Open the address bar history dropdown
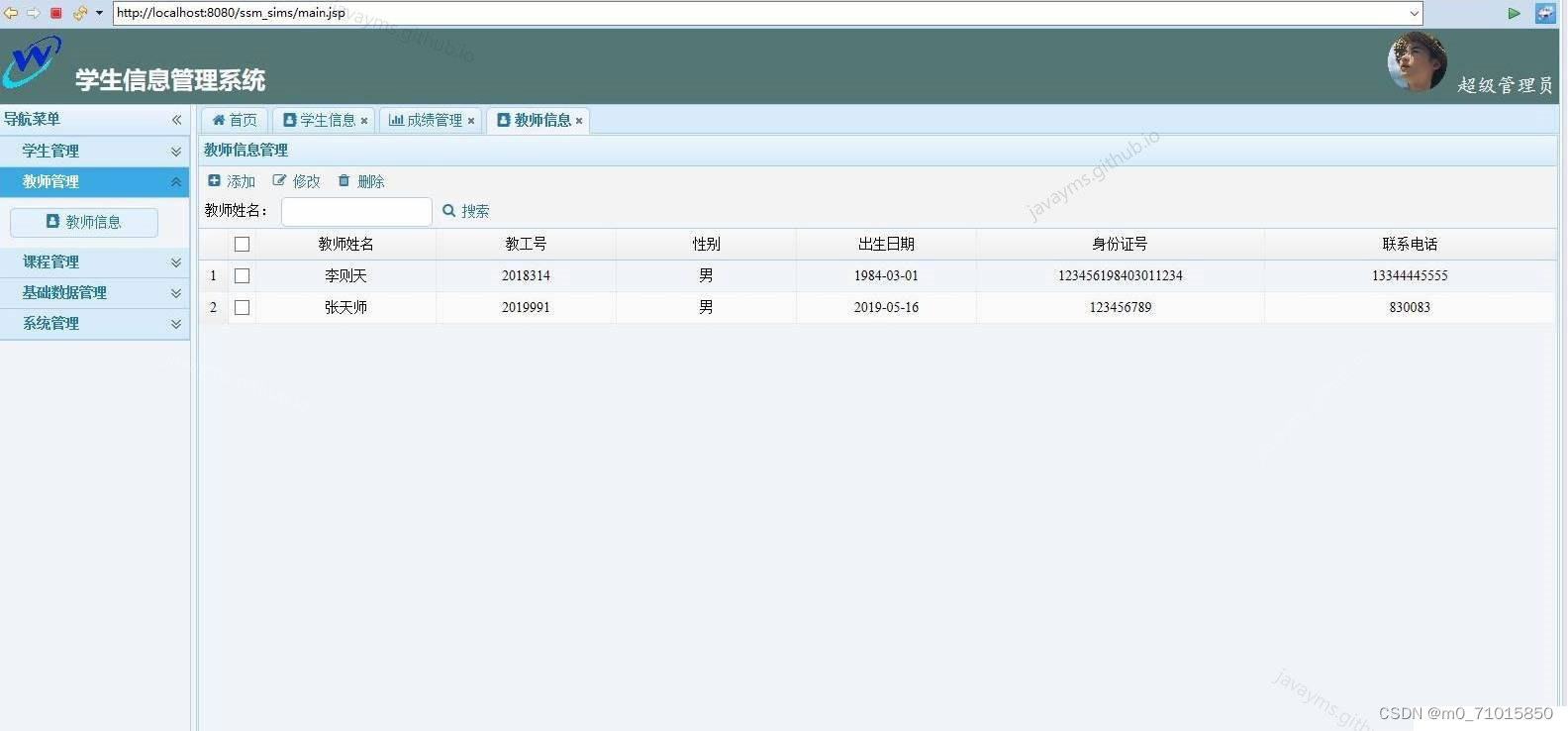The height and width of the screenshot is (731, 1568). [x=1415, y=13]
